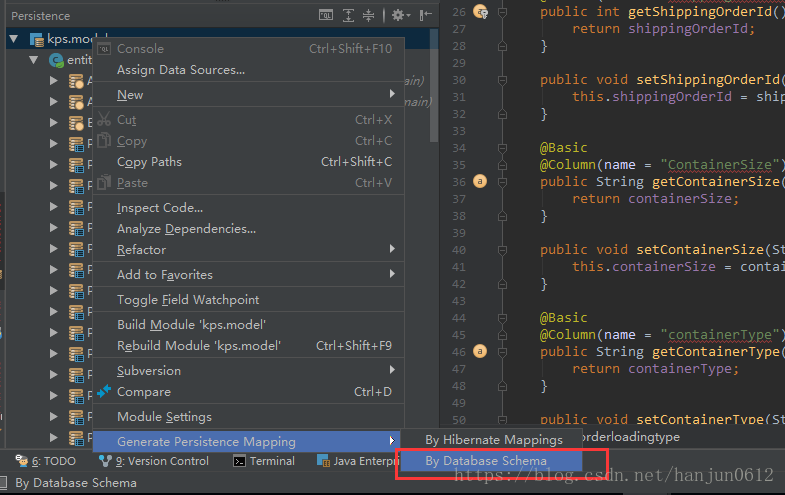Click the entity persistence unit icon
The width and height of the screenshot is (785, 495).
click(x=56, y=61)
